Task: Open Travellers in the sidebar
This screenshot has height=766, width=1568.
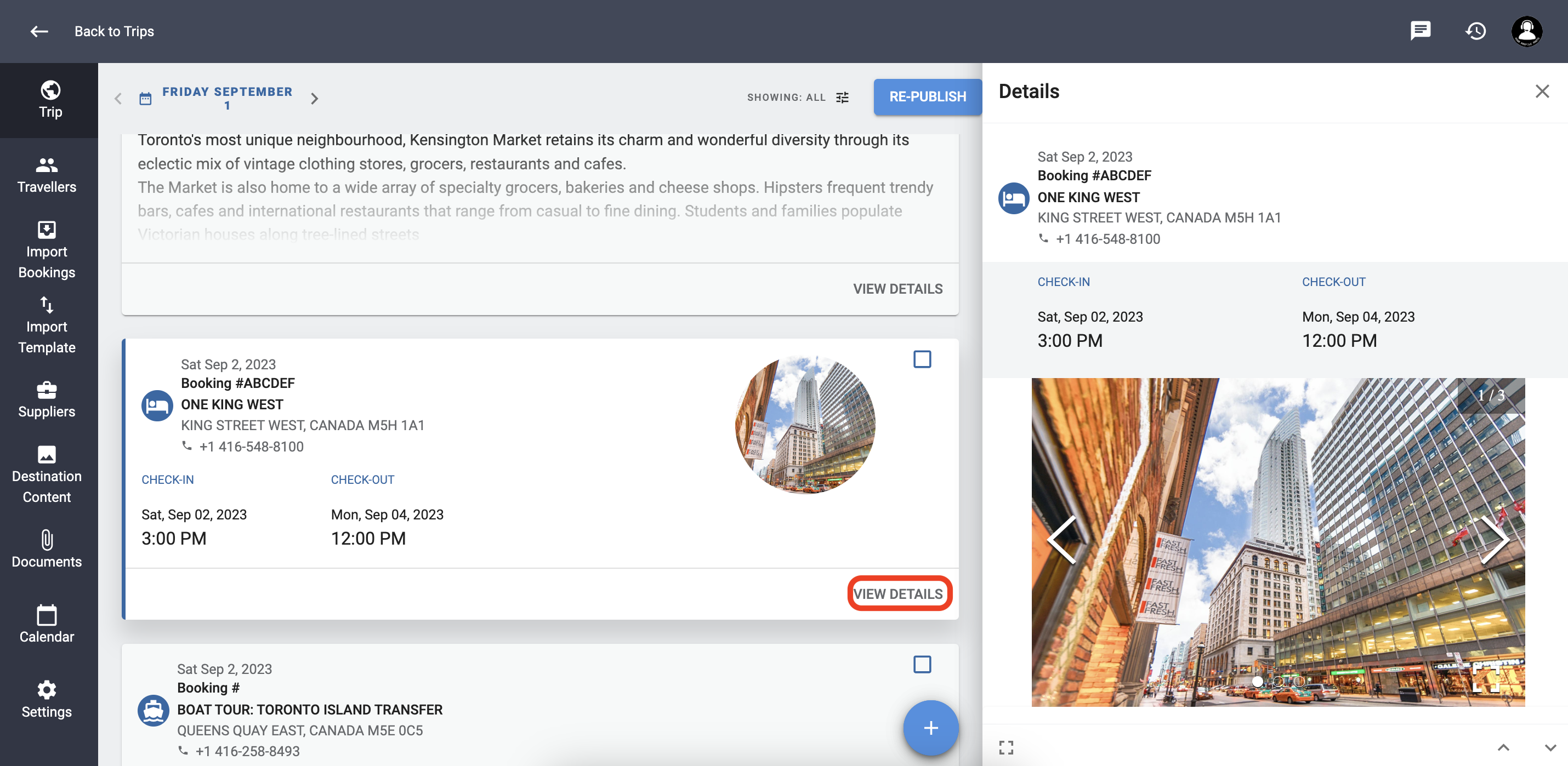Action: pos(47,175)
